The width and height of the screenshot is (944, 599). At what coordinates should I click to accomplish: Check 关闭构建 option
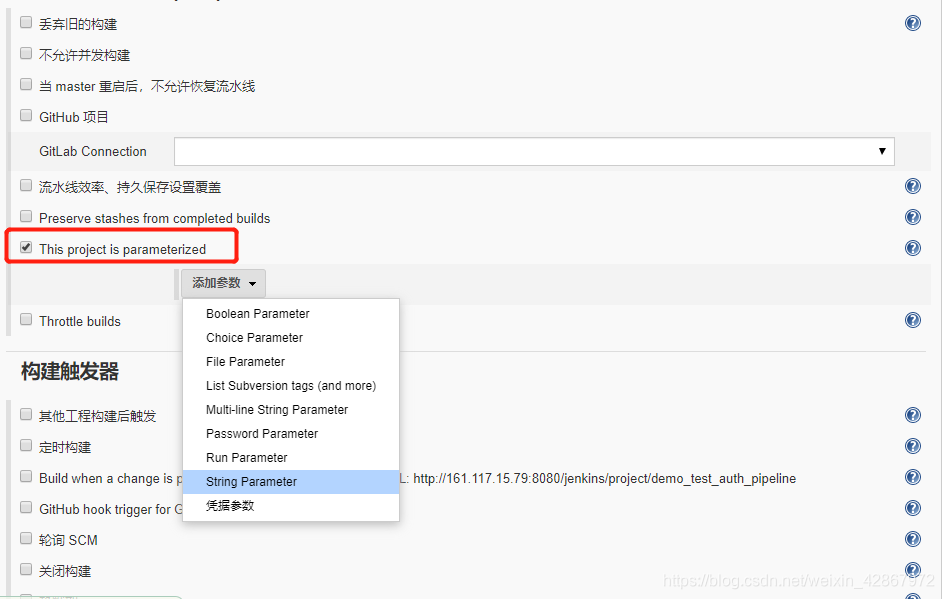click(x=26, y=569)
